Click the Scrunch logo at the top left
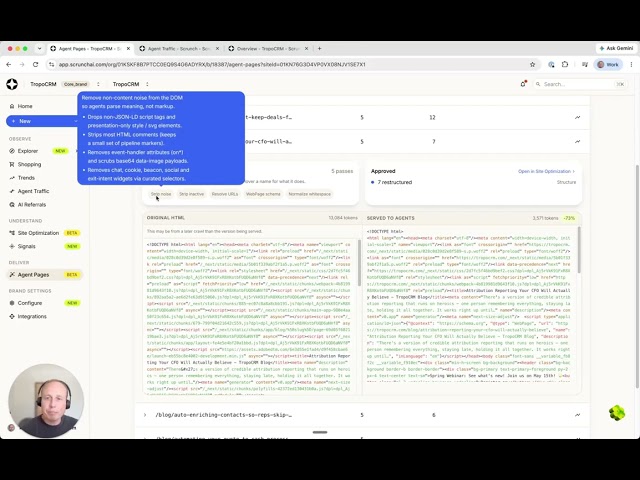Screen dimensions: 640x480 click(x=12, y=84)
